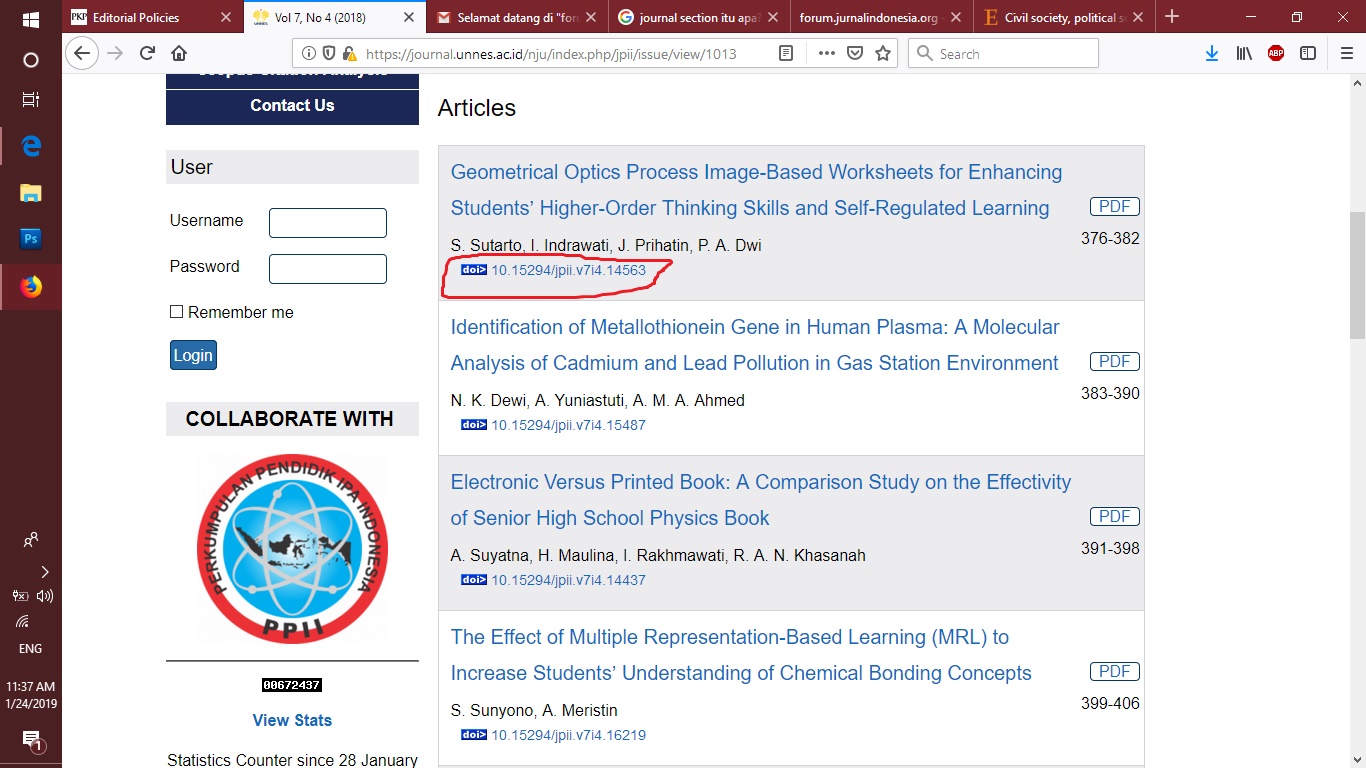
Task: Click the page vertical scrollbar
Action: tap(1357, 275)
